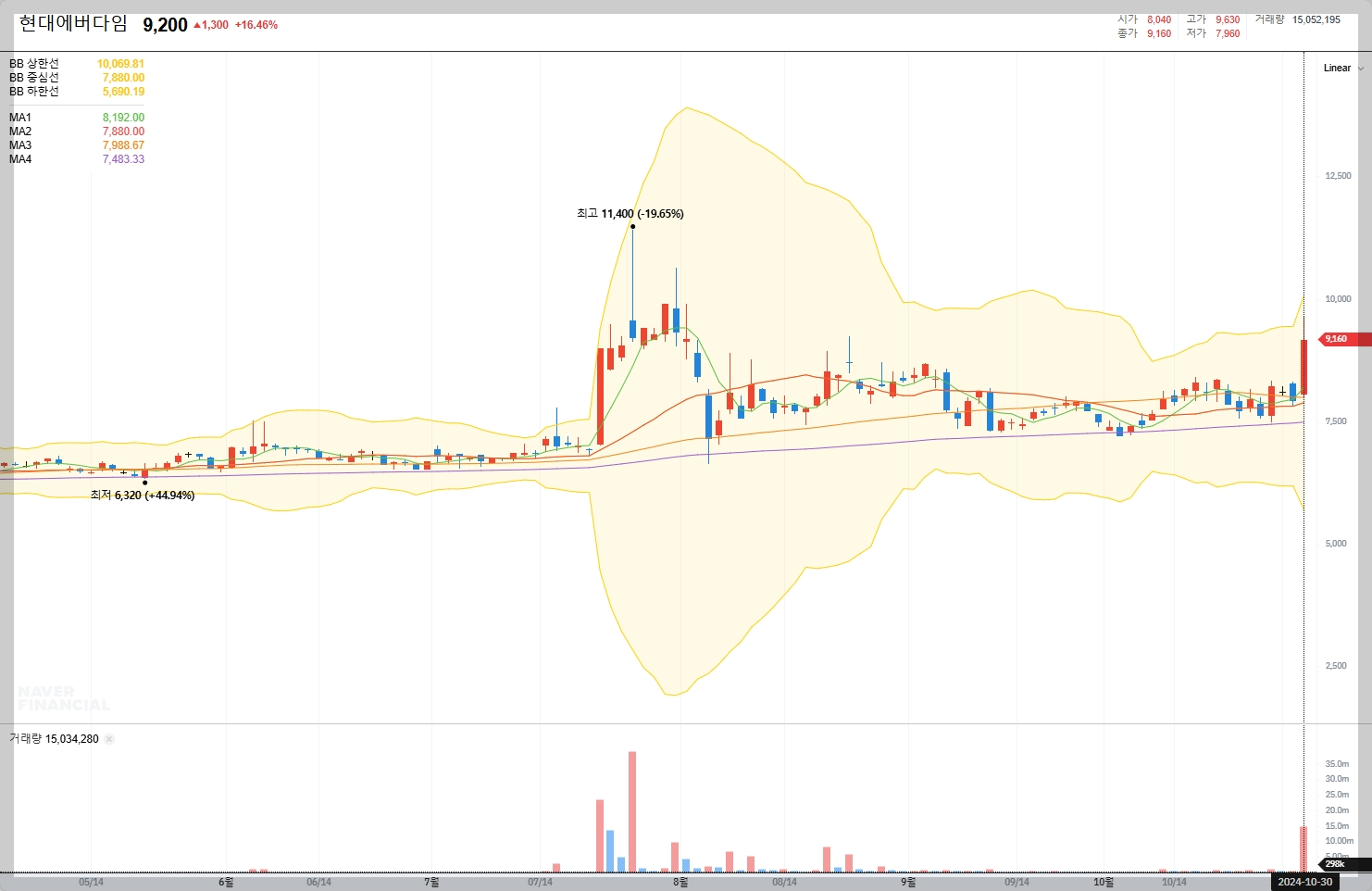The width and height of the screenshot is (1372, 891).
Task: Click the 7,483.33 MA4 value
Action: coord(123,159)
